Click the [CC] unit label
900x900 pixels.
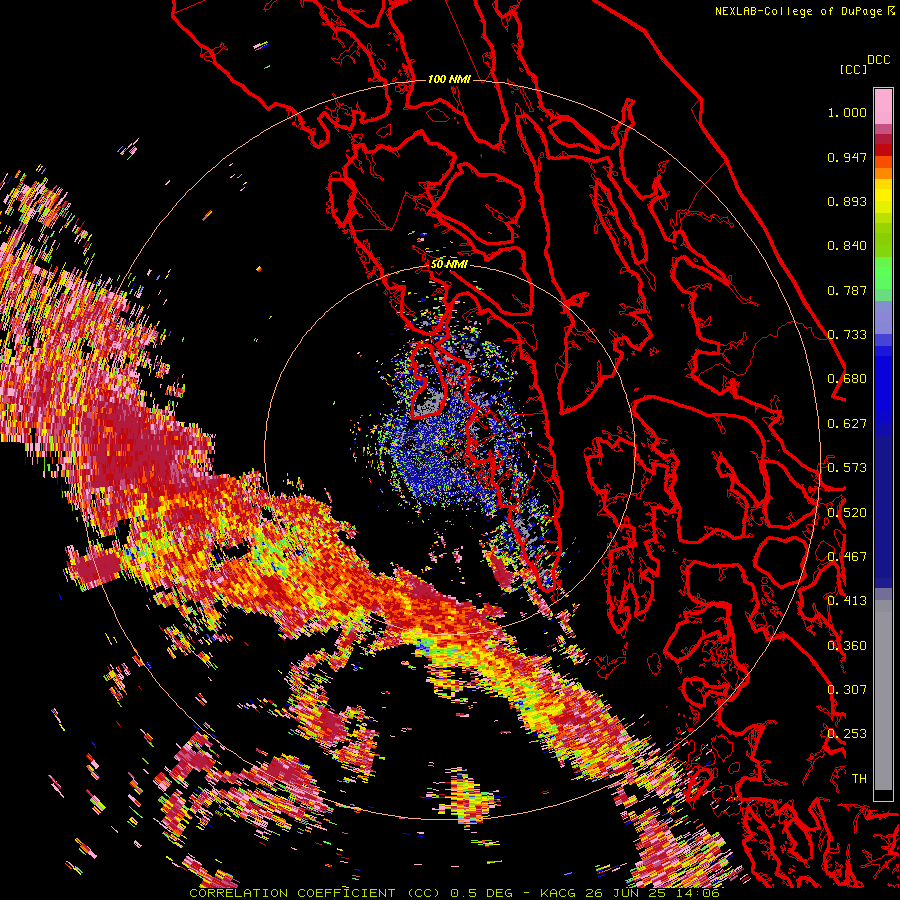853,69
